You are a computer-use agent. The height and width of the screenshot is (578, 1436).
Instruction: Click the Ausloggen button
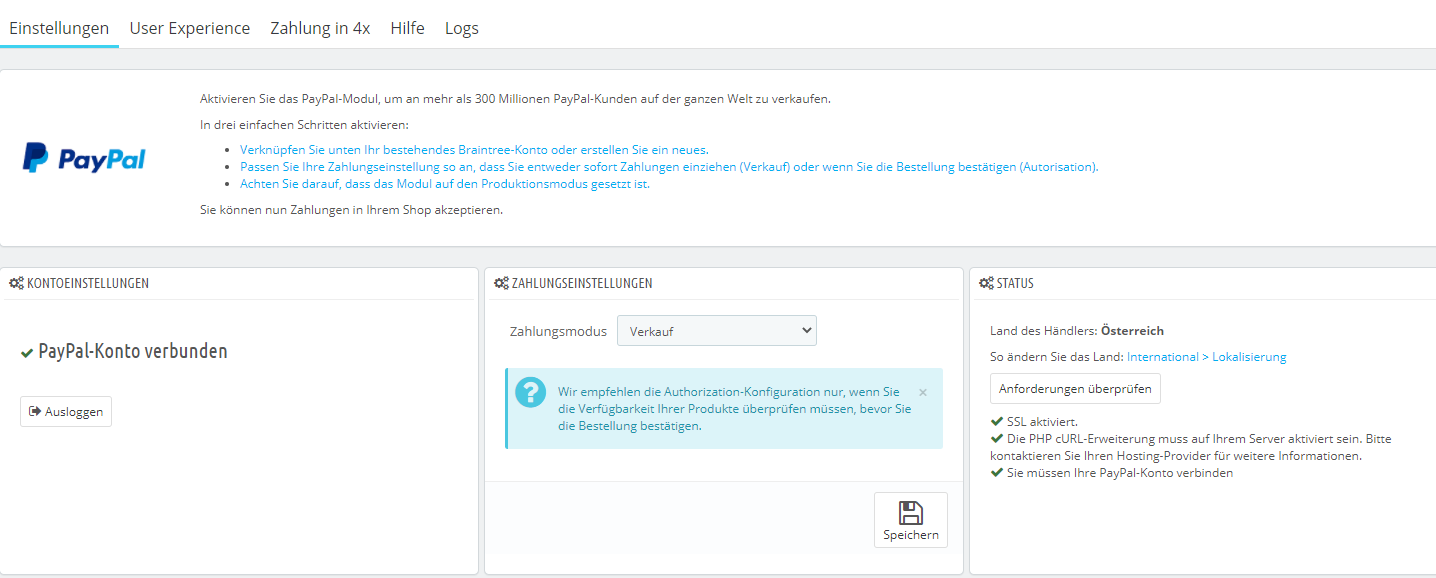(x=66, y=411)
